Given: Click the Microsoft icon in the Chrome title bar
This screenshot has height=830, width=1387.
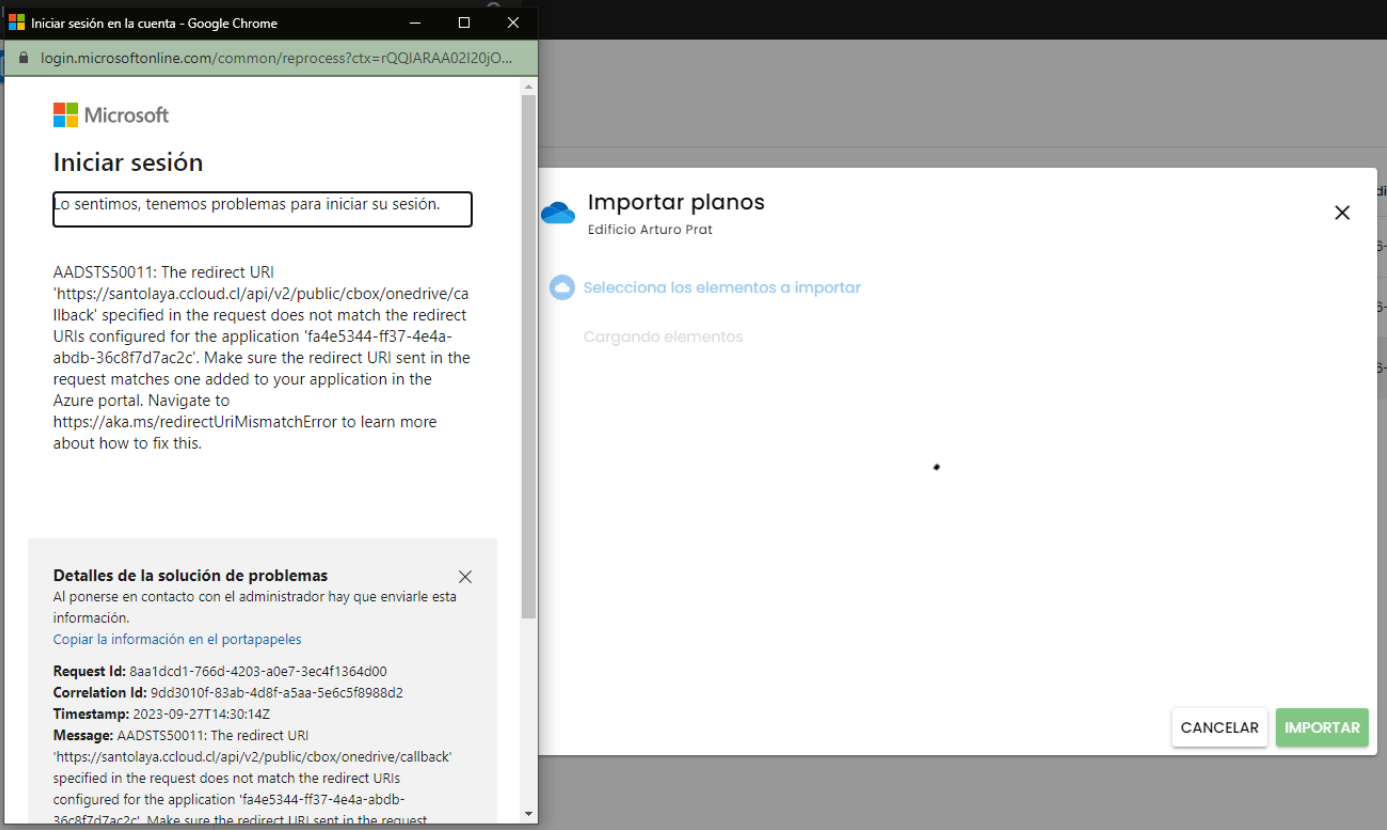Looking at the screenshot, I should coord(17,23).
